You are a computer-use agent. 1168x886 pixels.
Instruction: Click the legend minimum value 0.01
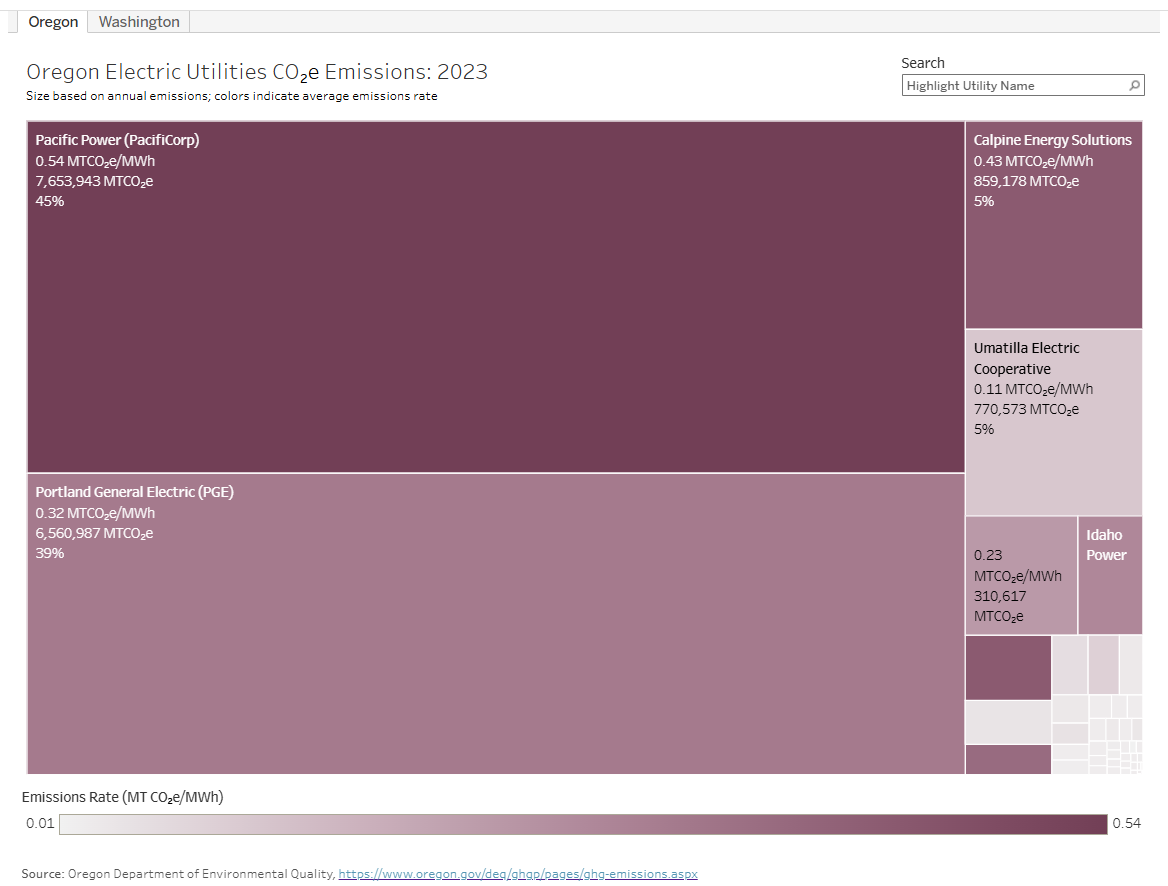(40, 823)
